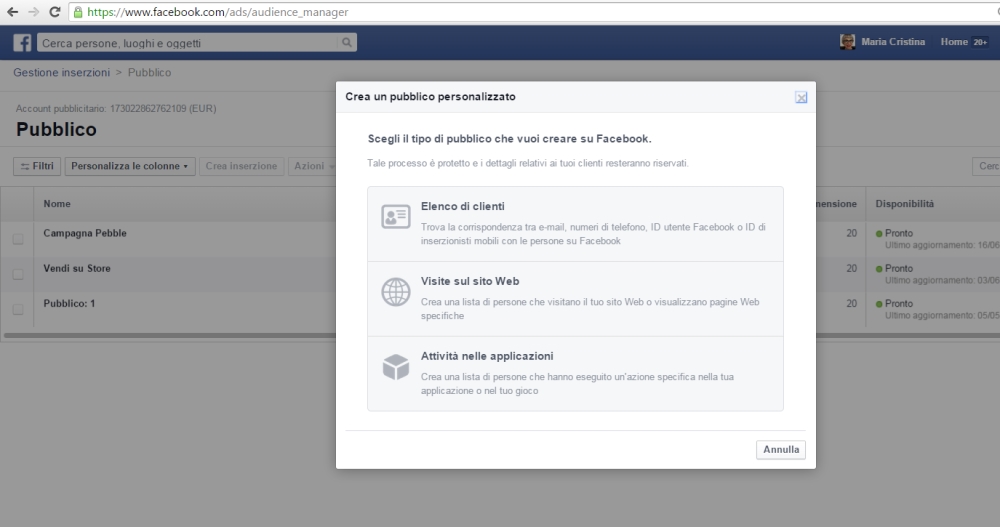
Task: Open the Campagna Pebble audience
Action: [85, 233]
